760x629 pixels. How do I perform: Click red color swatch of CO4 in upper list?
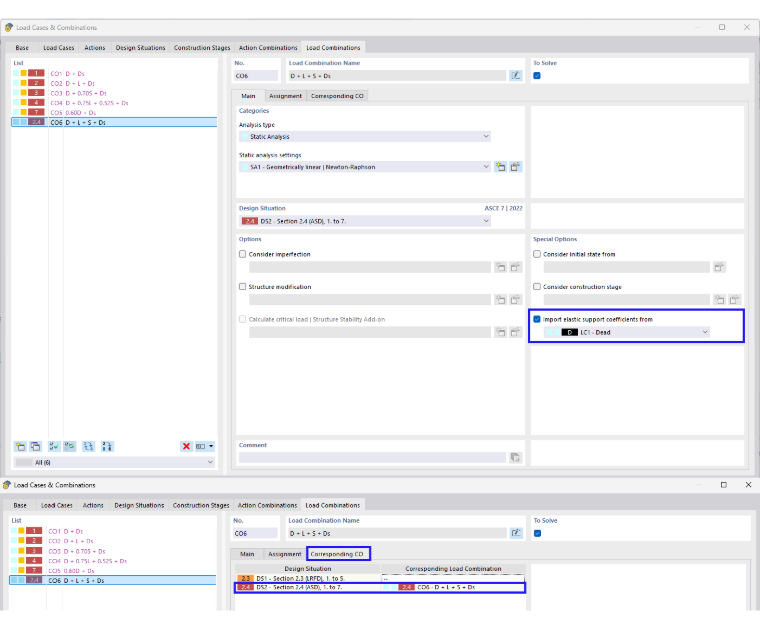click(x=36, y=103)
